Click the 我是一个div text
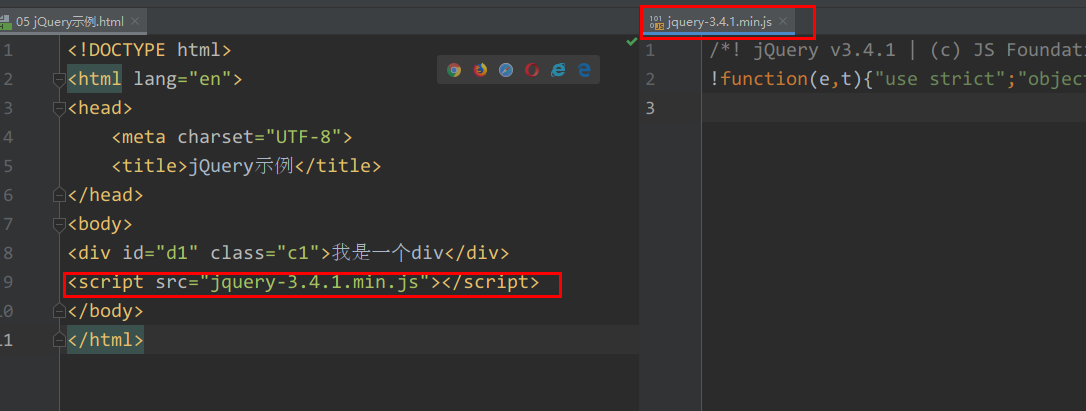1086x411 pixels. 388,253
